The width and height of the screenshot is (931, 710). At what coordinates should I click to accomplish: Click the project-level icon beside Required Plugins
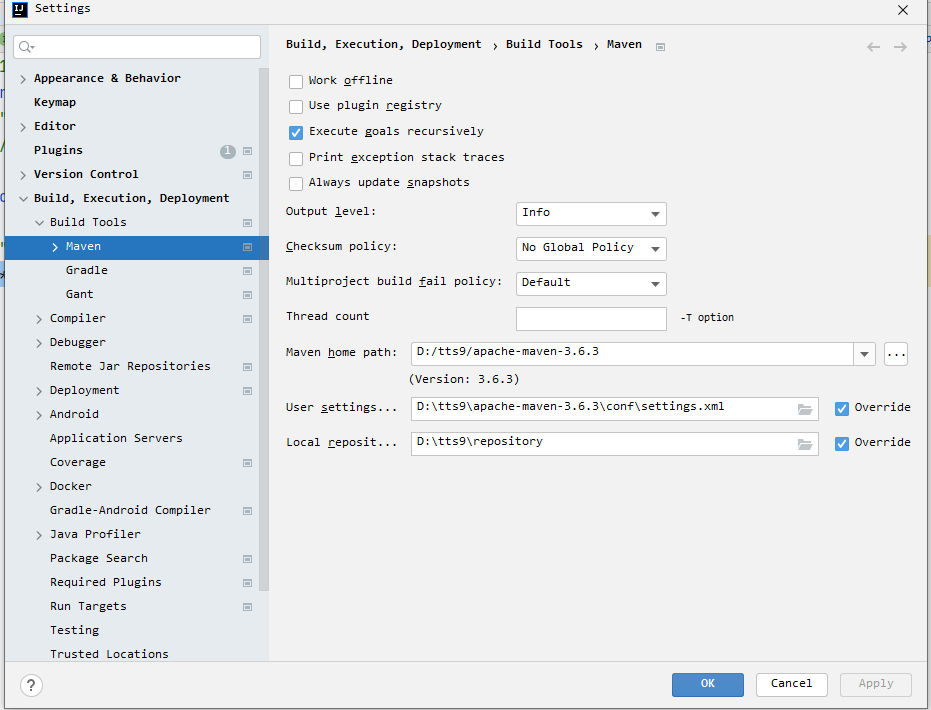[248, 582]
